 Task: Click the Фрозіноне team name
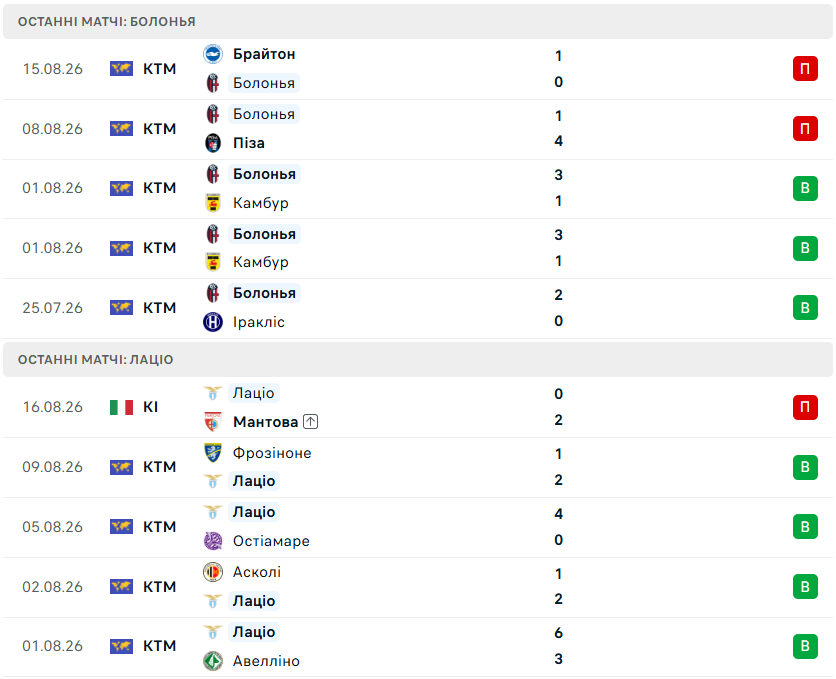coord(272,453)
